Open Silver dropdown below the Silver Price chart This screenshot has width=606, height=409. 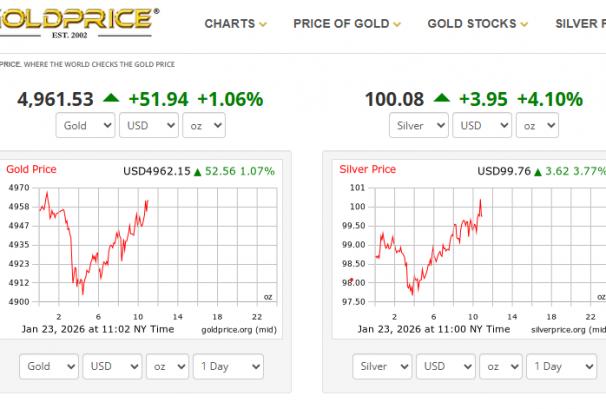(x=382, y=367)
